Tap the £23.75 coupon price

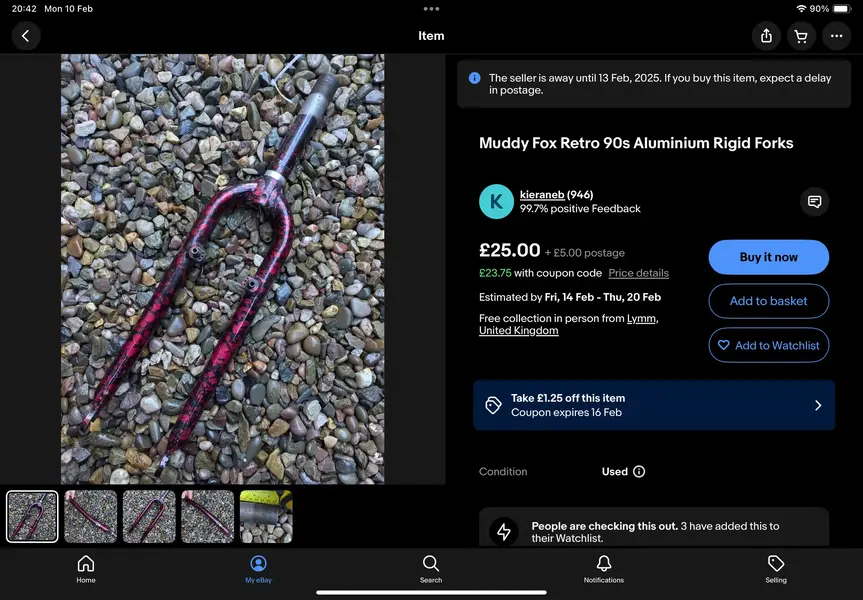point(495,273)
